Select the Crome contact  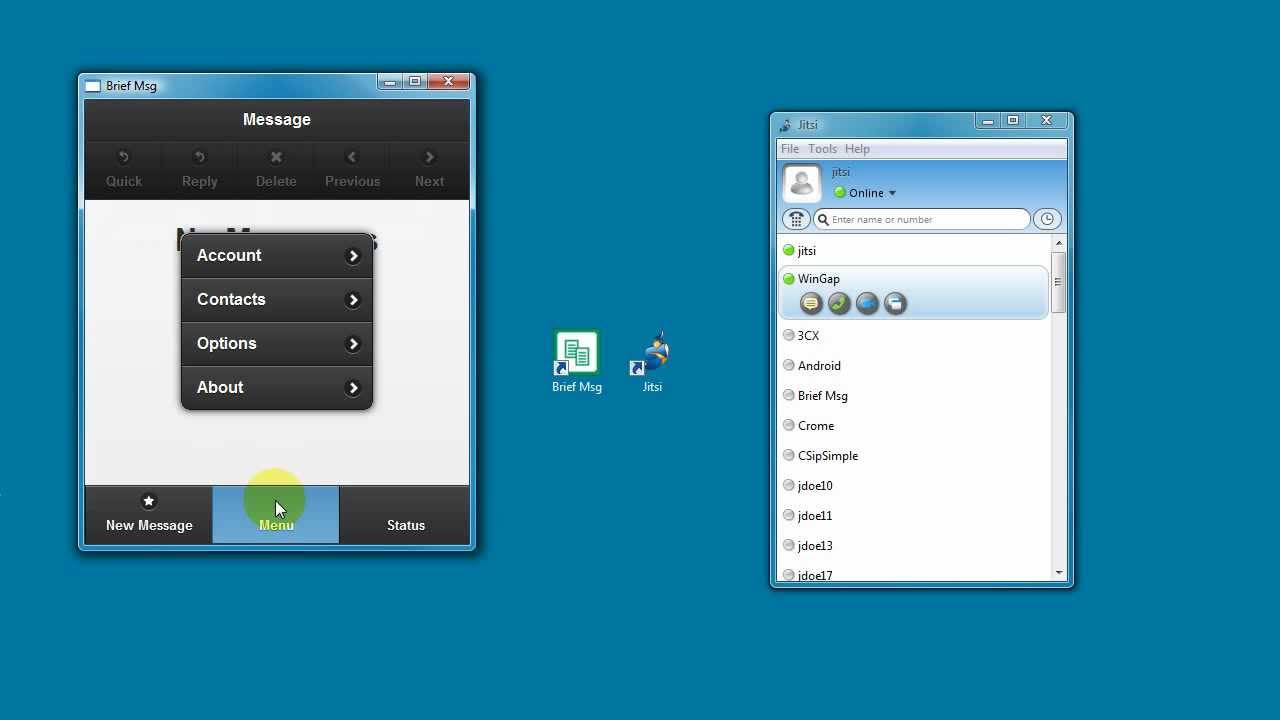tap(913, 426)
